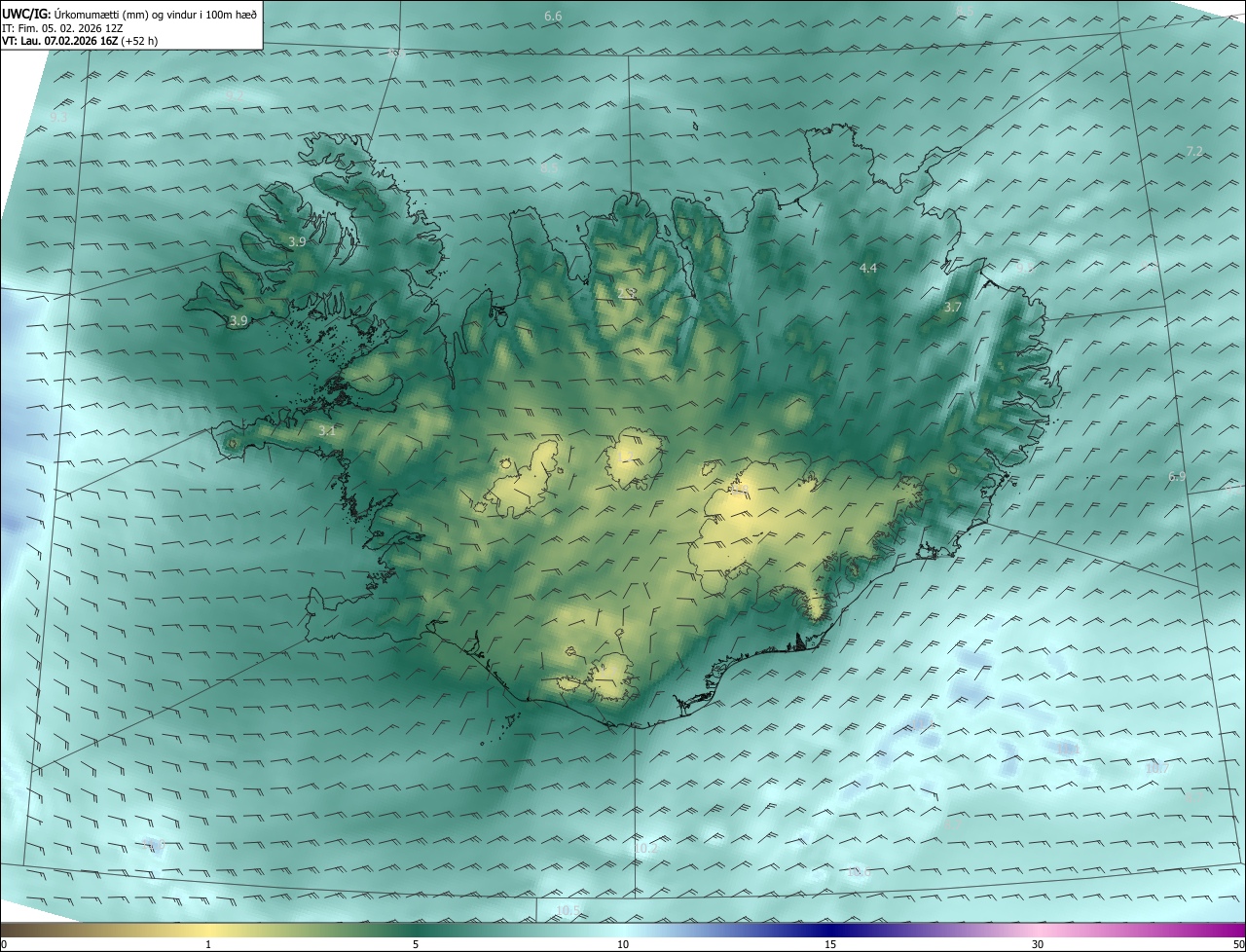The width and height of the screenshot is (1246, 952).
Task: Click the 7.2 value label on the map
Action: click(x=1195, y=151)
